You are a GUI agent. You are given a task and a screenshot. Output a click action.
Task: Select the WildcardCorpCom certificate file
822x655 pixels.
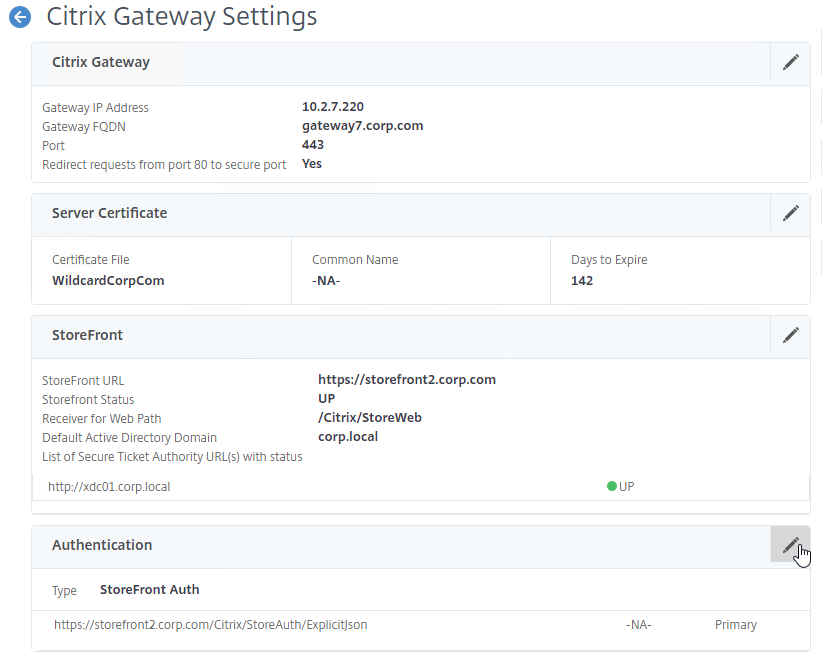[108, 281]
